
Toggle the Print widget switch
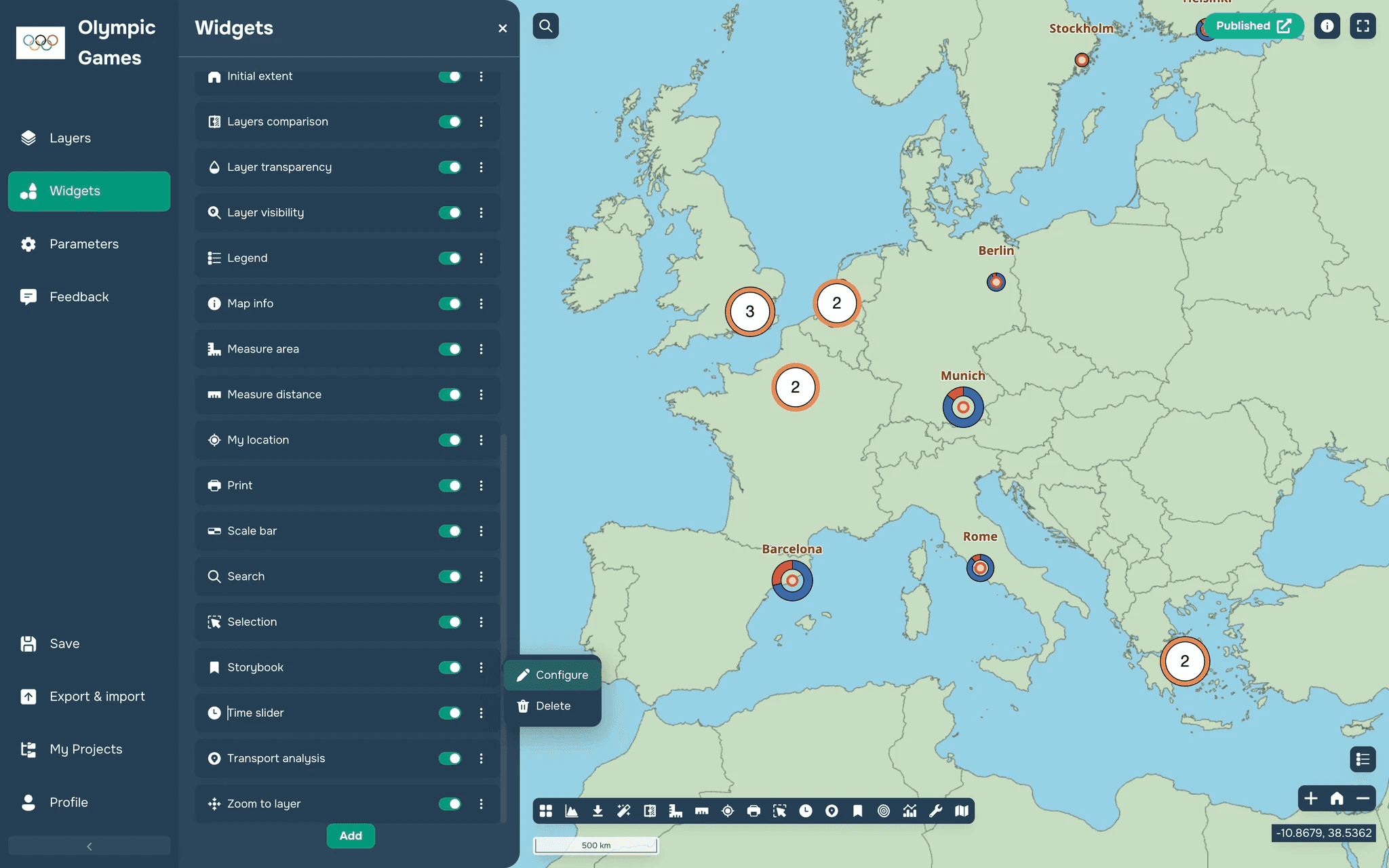[x=450, y=486]
